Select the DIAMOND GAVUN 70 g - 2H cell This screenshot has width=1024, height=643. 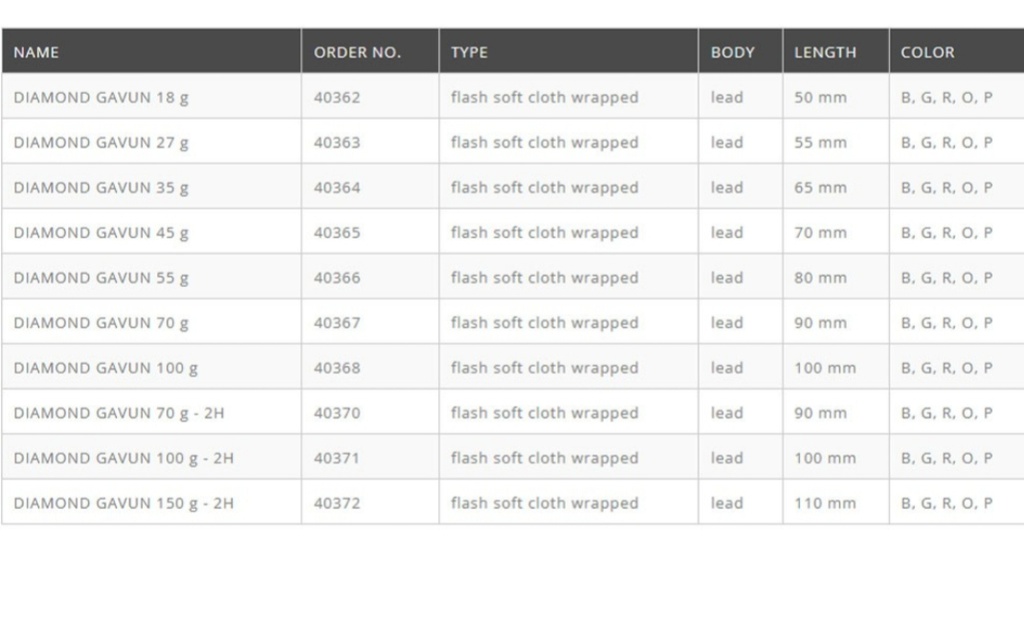point(119,413)
